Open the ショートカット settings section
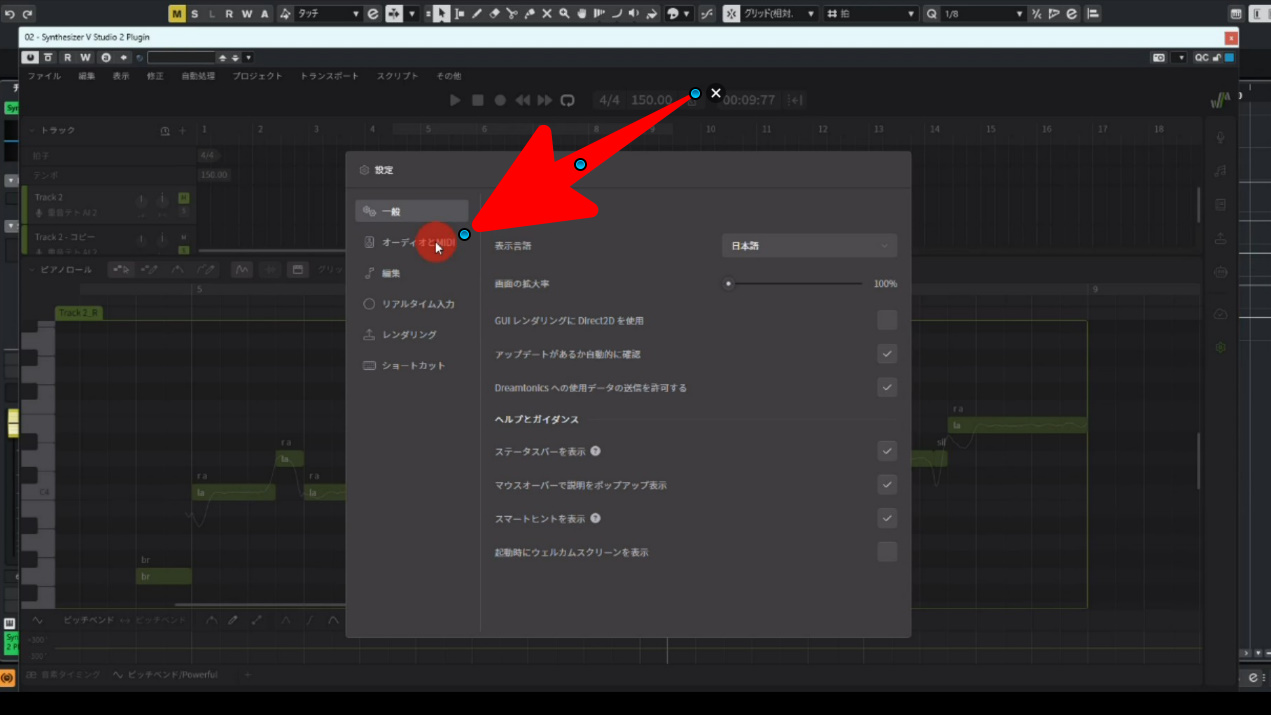This screenshot has width=1271, height=715. click(x=412, y=366)
